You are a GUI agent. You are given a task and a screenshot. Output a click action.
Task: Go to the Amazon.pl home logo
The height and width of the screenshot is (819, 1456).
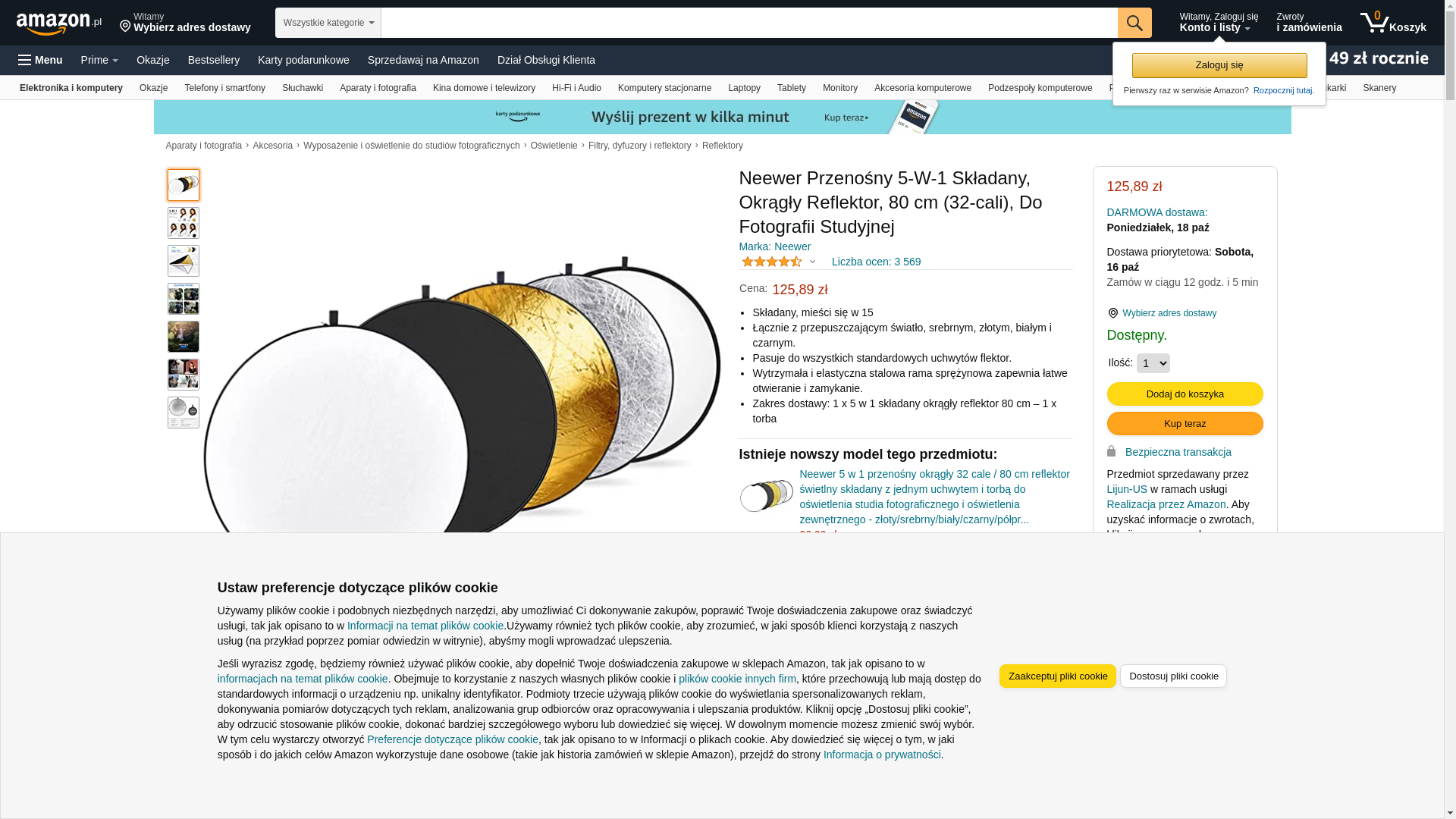click(x=59, y=24)
